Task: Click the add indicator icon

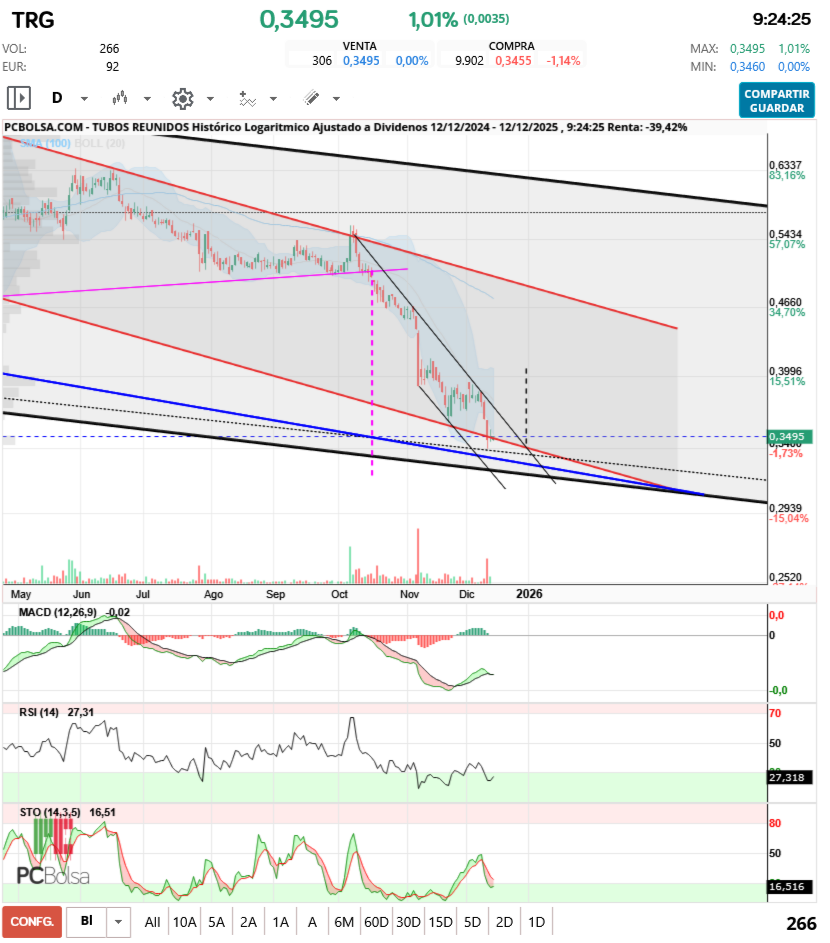Action: point(247,98)
